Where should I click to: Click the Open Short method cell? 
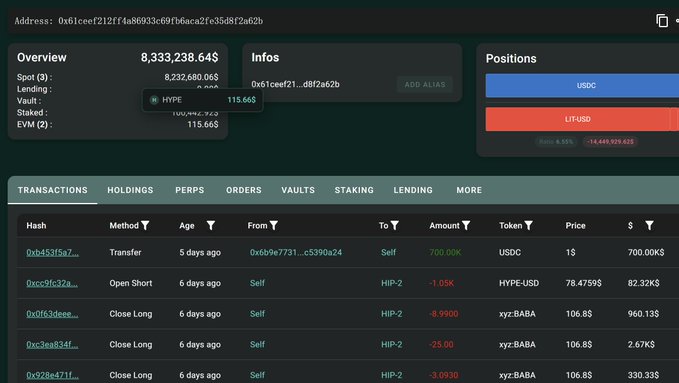(131, 283)
